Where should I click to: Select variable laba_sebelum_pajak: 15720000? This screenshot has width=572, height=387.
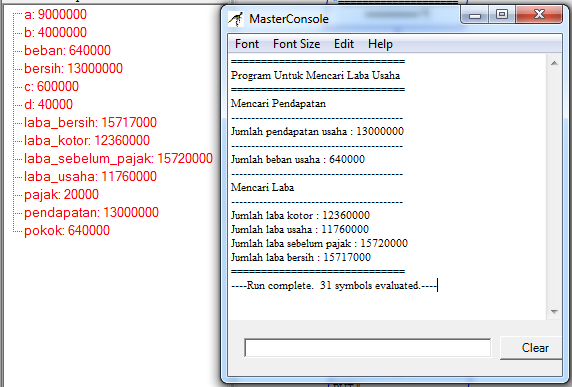coord(118,158)
